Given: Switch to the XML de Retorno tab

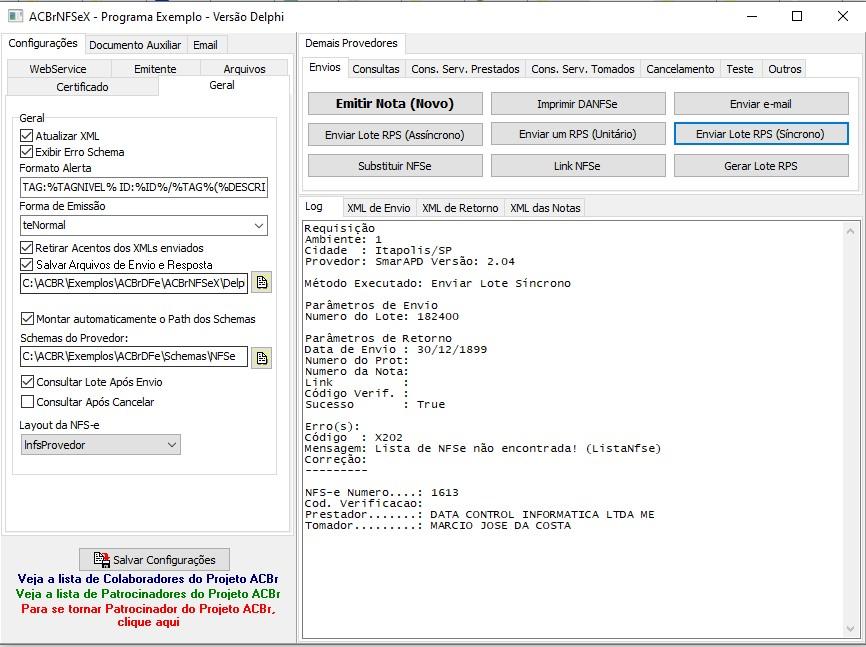Looking at the screenshot, I should [460, 208].
